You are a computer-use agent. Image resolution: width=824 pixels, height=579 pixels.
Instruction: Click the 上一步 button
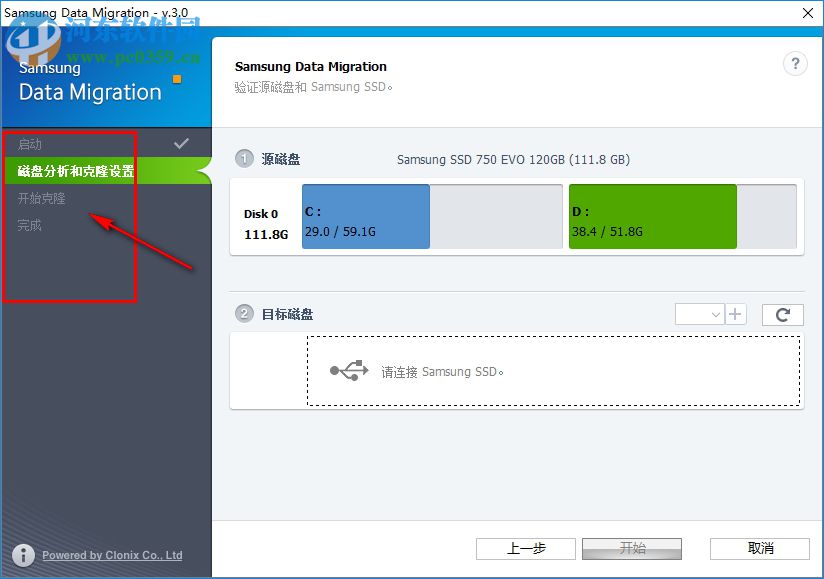pyautogui.click(x=524, y=548)
